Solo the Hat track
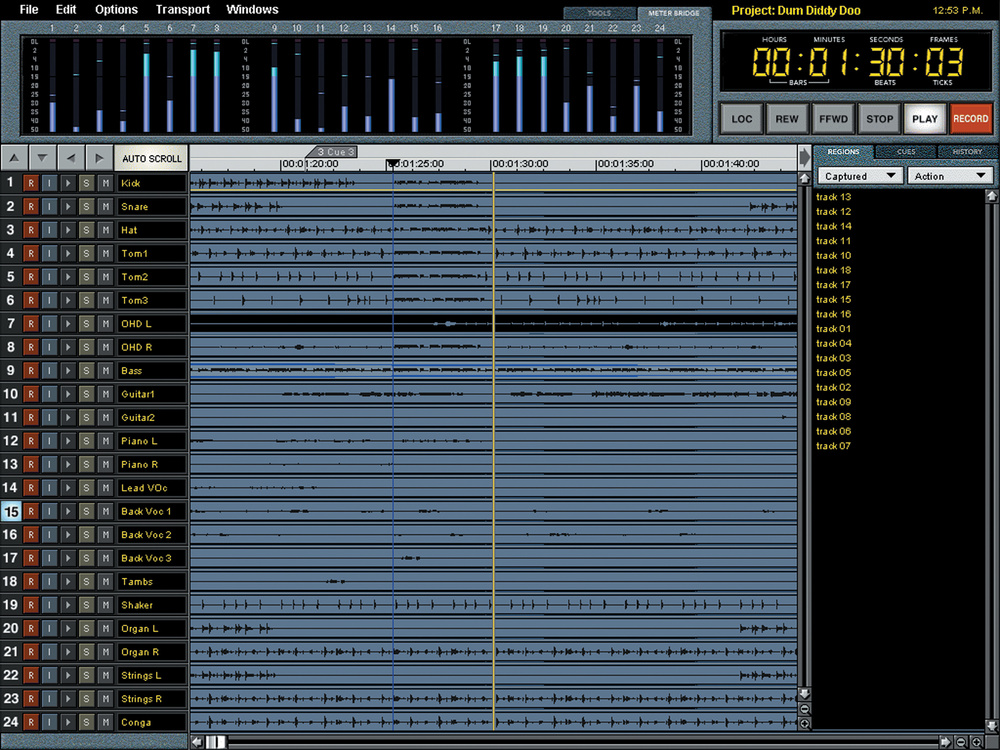 86,230
